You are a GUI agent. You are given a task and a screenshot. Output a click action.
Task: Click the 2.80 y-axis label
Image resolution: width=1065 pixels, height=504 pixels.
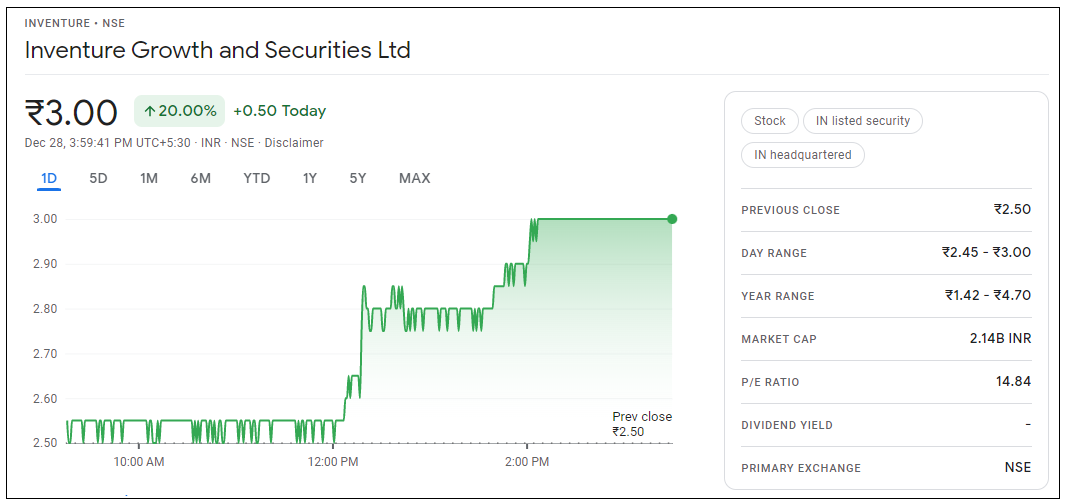[45, 309]
